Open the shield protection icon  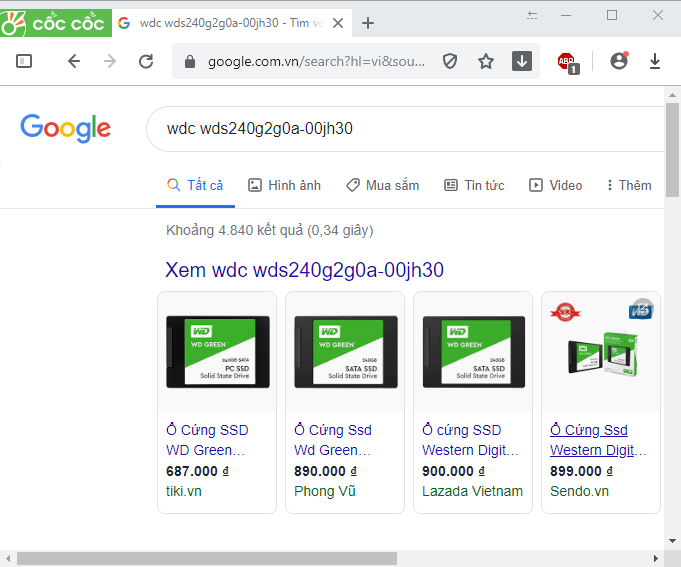pyautogui.click(x=450, y=61)
